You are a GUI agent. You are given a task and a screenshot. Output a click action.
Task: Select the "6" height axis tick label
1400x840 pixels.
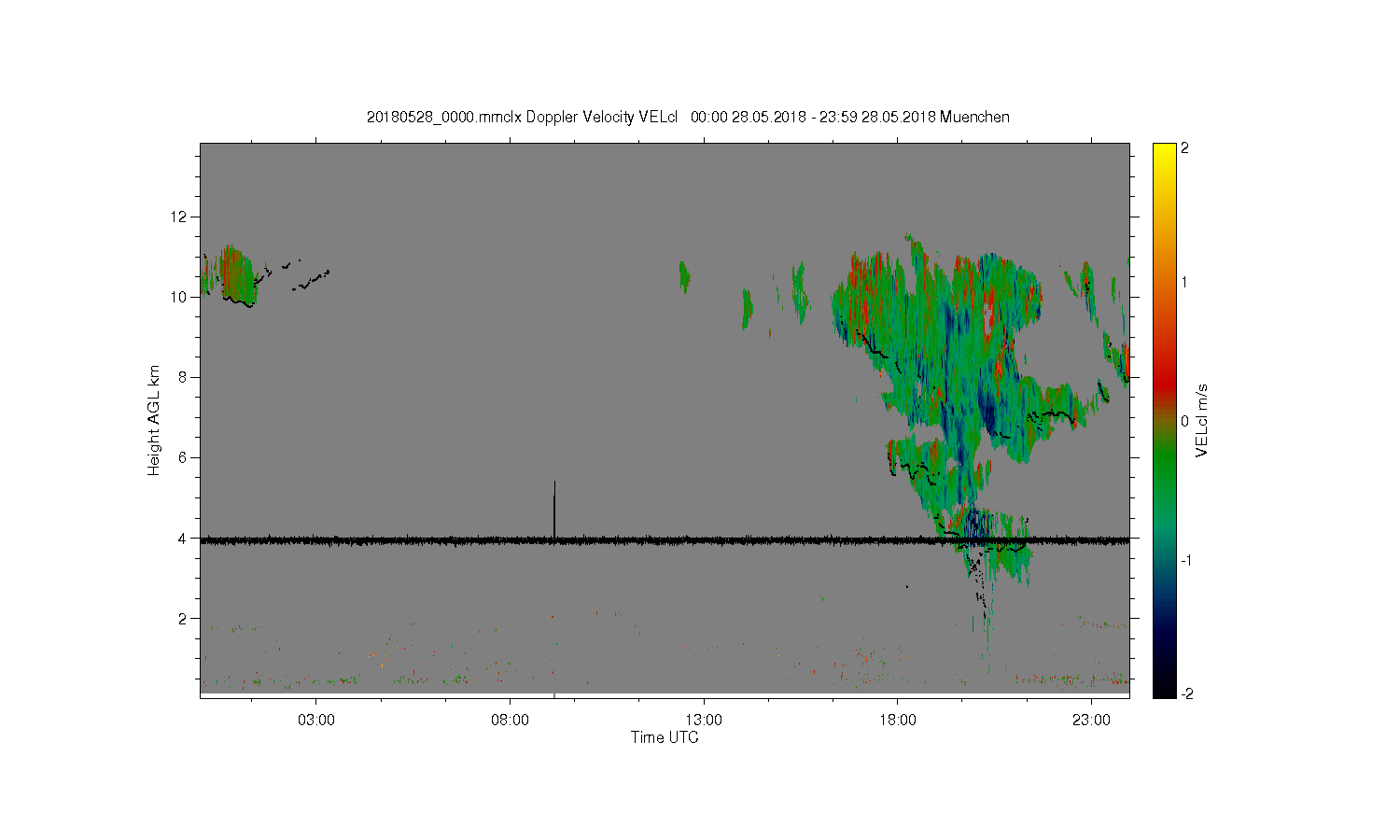coord(183,457)
